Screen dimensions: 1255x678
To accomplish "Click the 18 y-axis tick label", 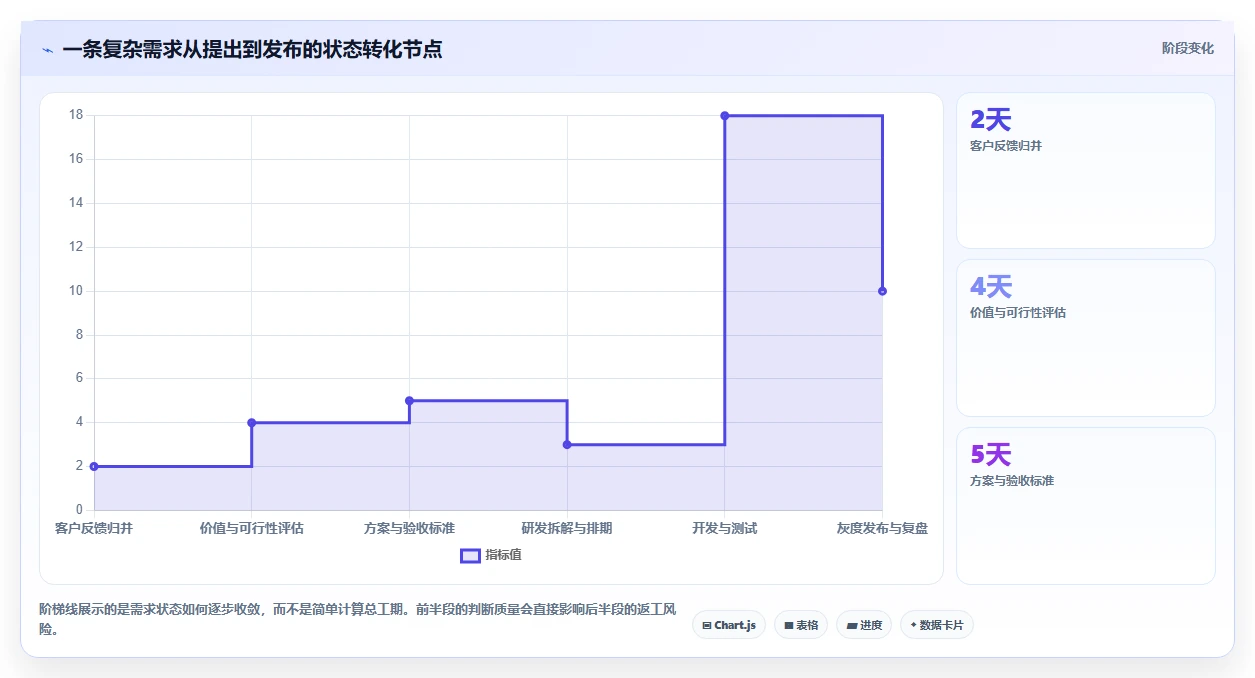I will tap(76, 115).
